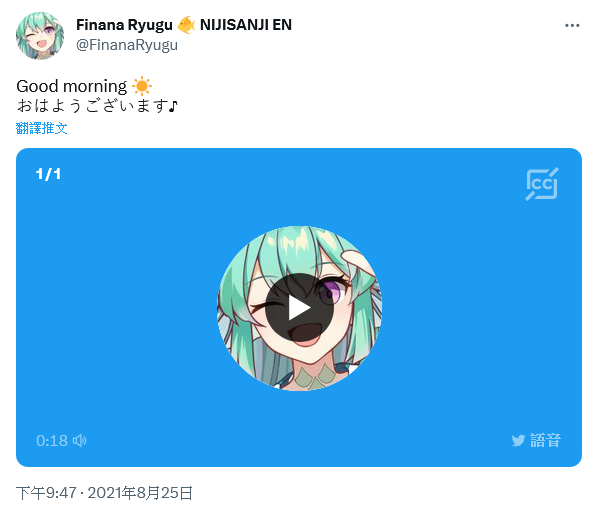Click the sun emoji after Good morning

[x=142, y=86]
